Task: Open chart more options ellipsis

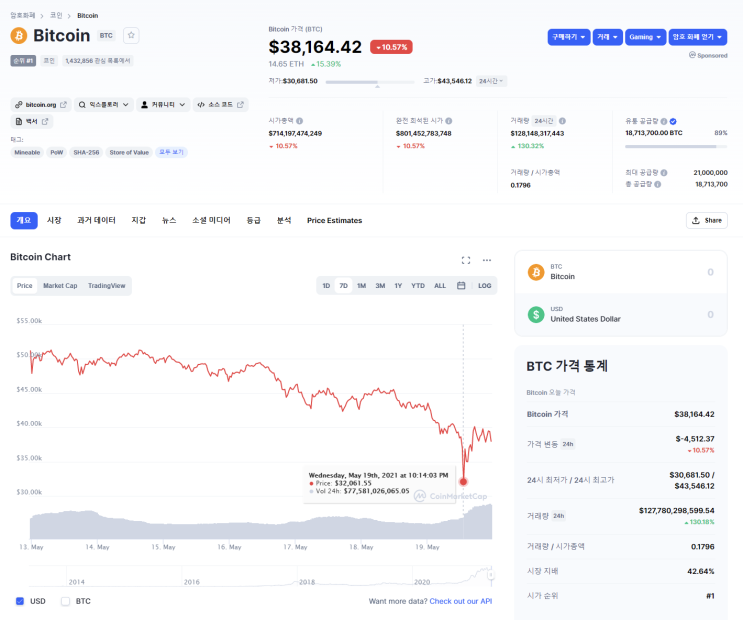Action: (487, 260)
